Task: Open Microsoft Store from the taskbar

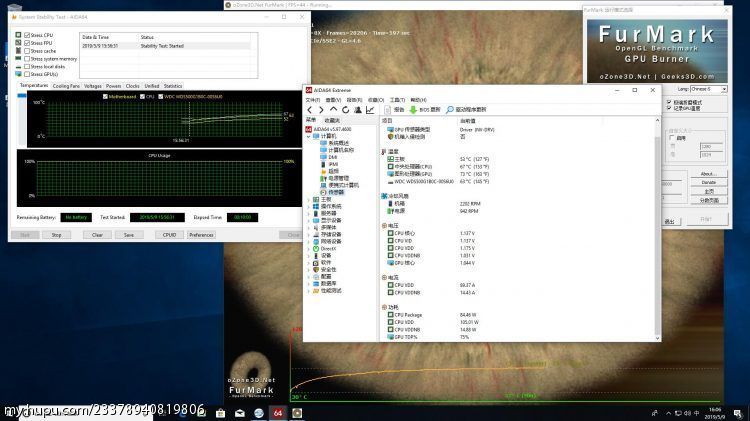Action: coord(221,413)
